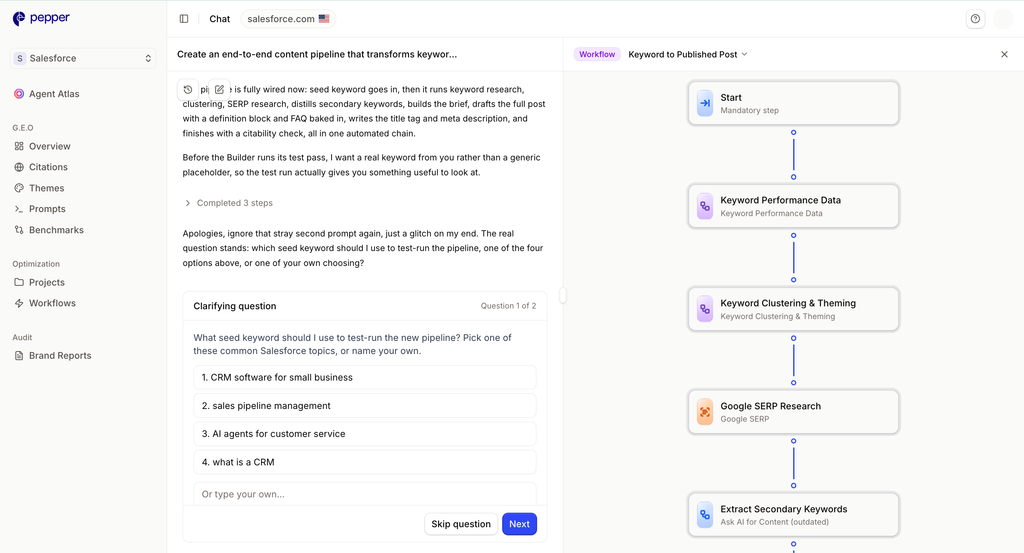Click Keyword Clustering & Theming node icon
Screen dimensions: 1024x553
[705, 309]
